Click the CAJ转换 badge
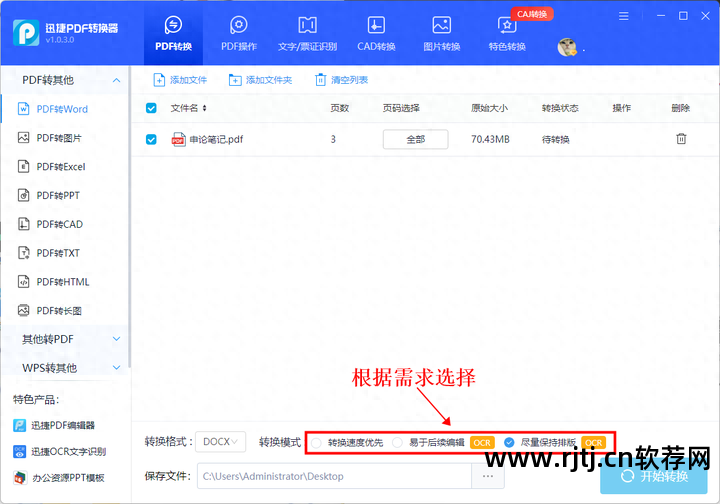720x504 pixels. pos(532,14)
